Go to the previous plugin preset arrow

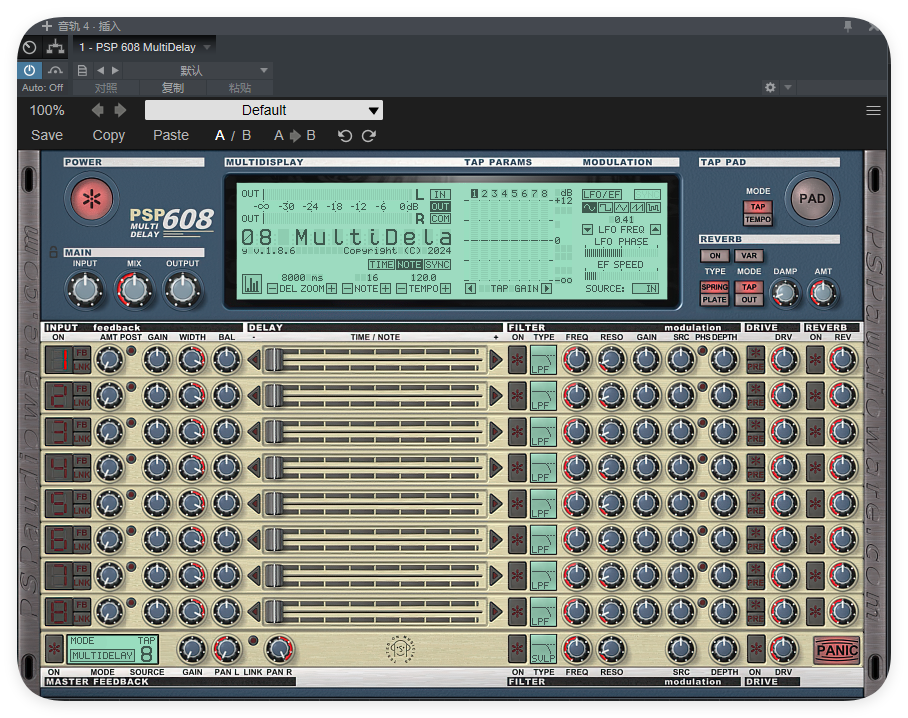coord(98,110)
